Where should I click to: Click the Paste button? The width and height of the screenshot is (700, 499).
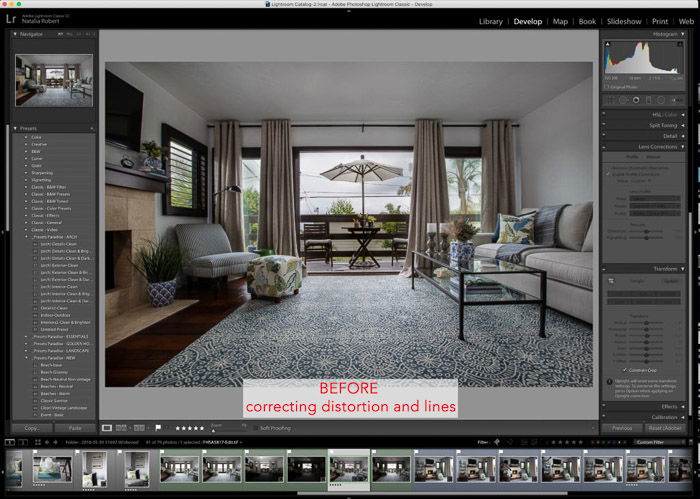coord(75,428)
